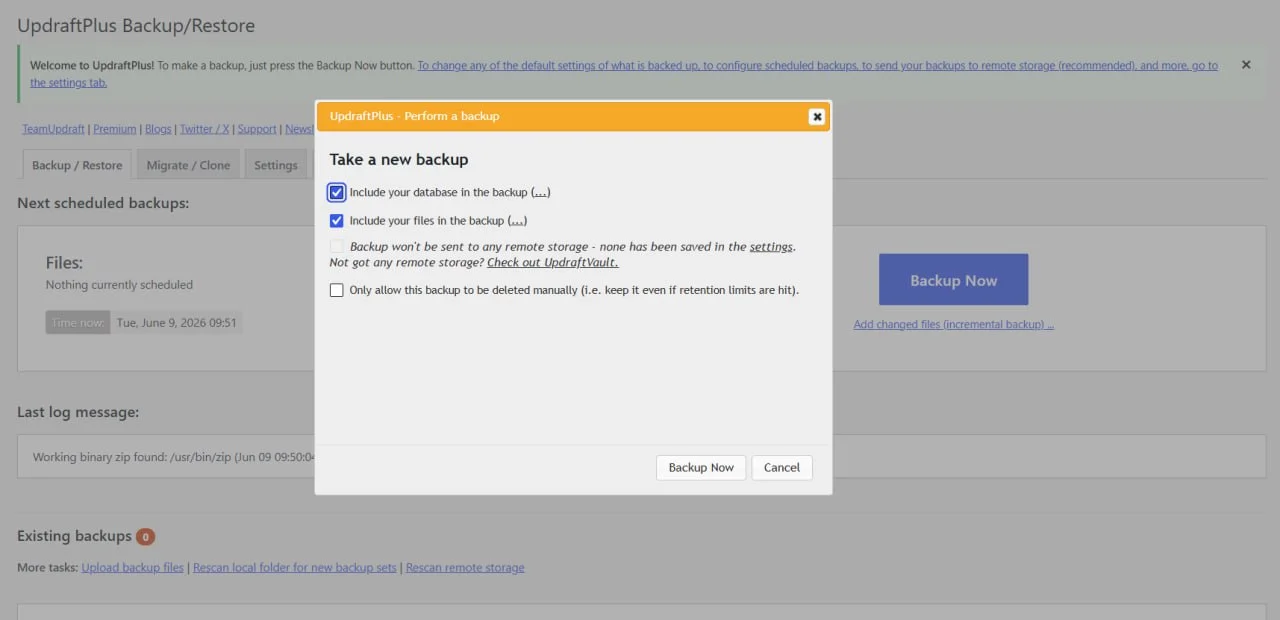Open TeamUpdraft link
The image size is (1280, 620).
(54, 129)
